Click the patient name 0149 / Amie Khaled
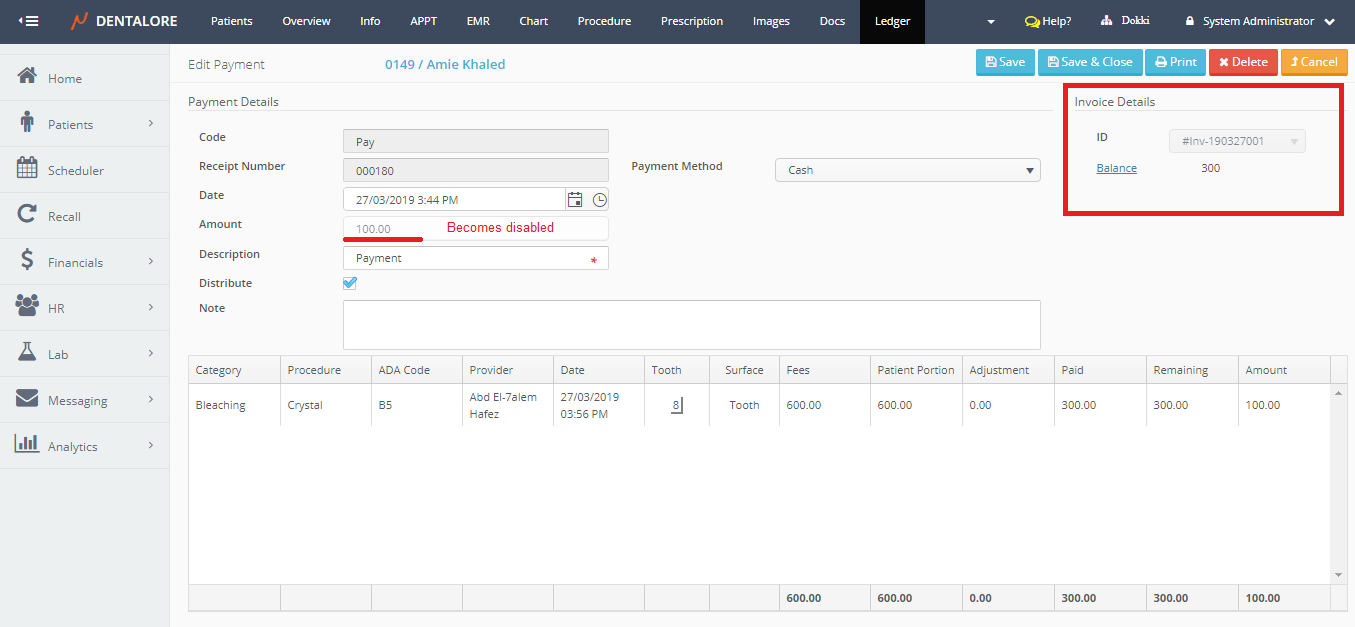The height and width of the screenshot is (627, 1355). [x=445, y=64]
